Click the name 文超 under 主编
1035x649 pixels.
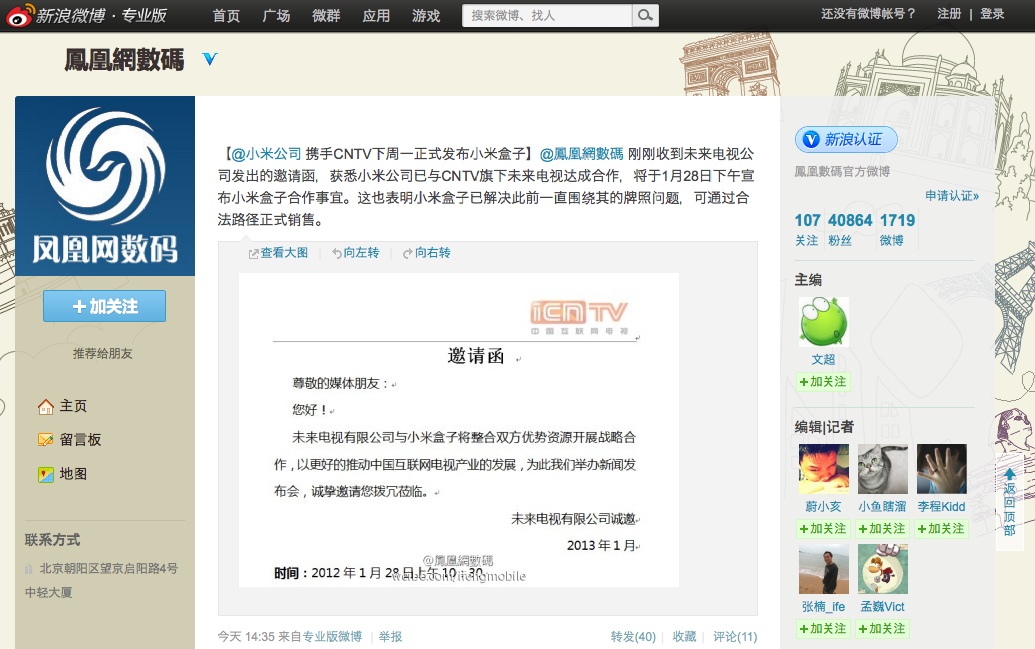824,359
